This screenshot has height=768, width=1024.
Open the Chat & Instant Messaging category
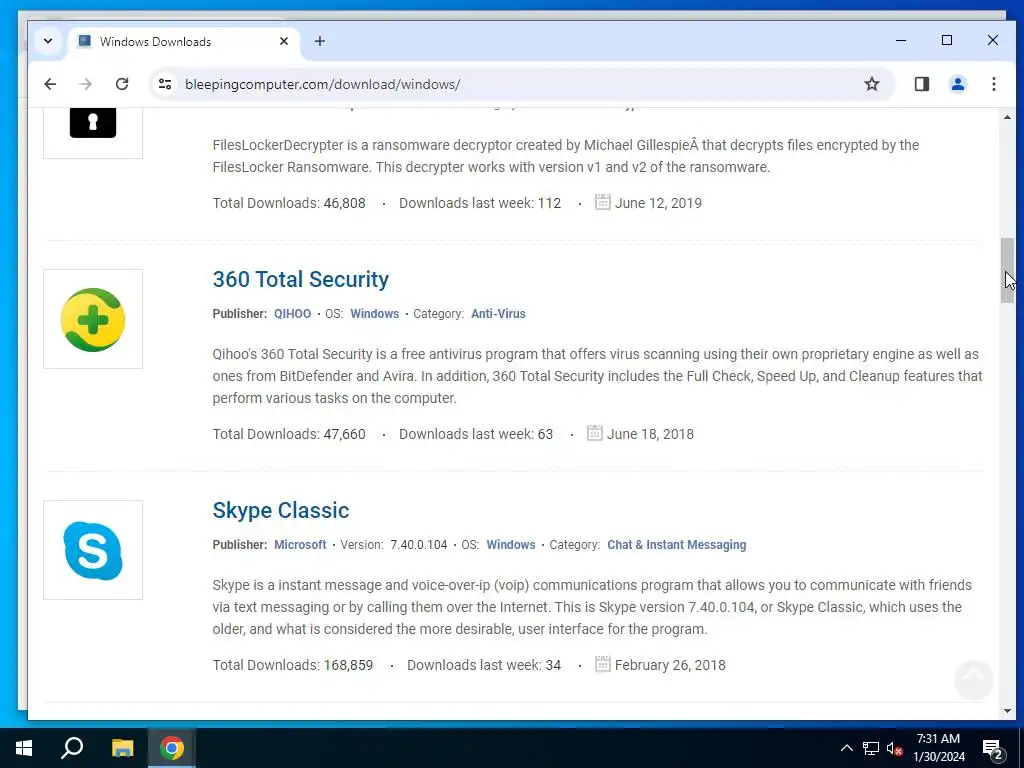coord(677,545)
